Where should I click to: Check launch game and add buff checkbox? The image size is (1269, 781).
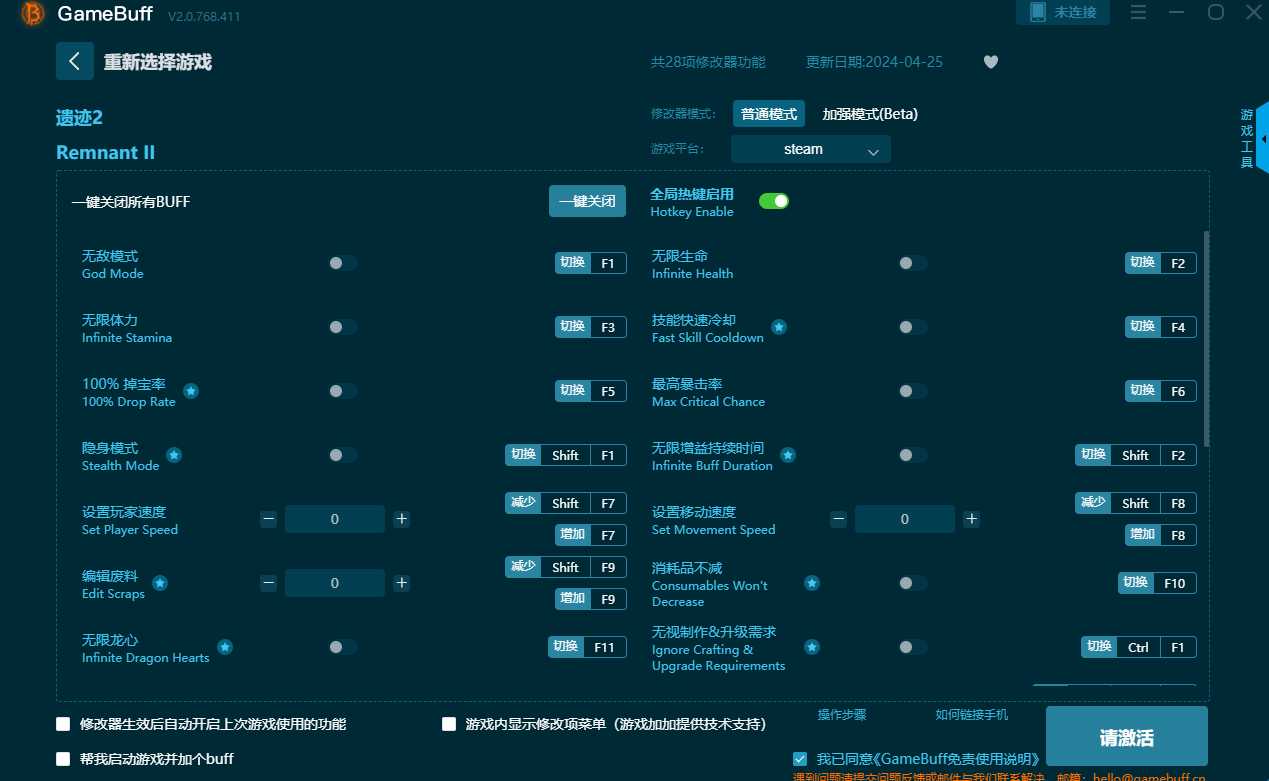click(x=63, y=759)
